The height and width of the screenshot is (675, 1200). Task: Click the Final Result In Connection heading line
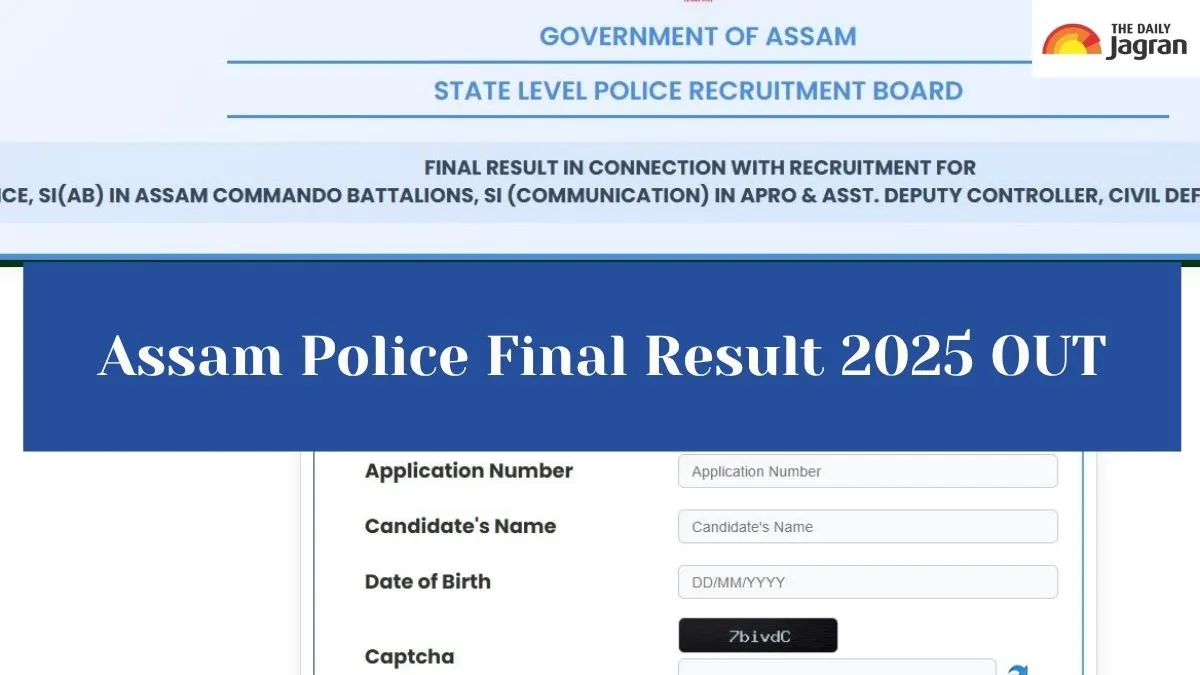coord(699,167)
